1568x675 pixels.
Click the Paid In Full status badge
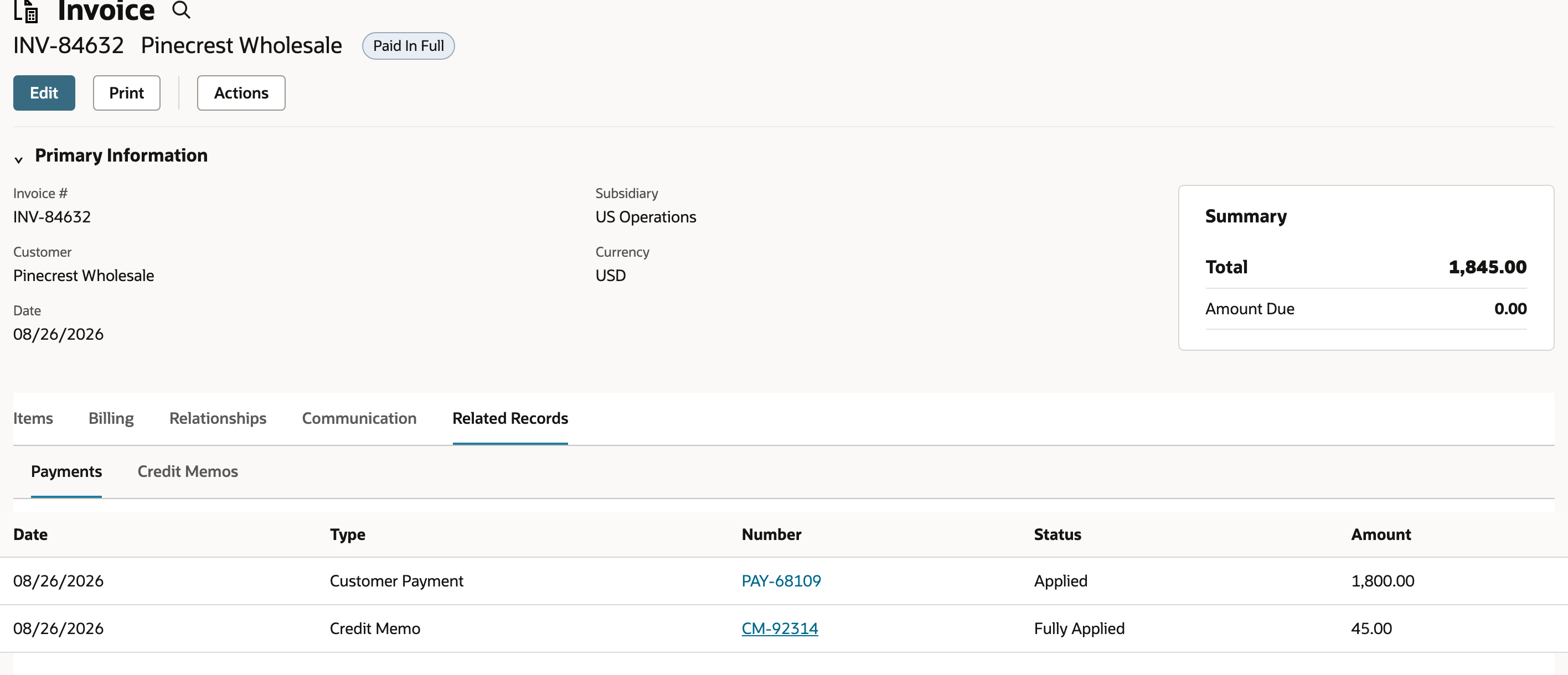pos(409,46)
